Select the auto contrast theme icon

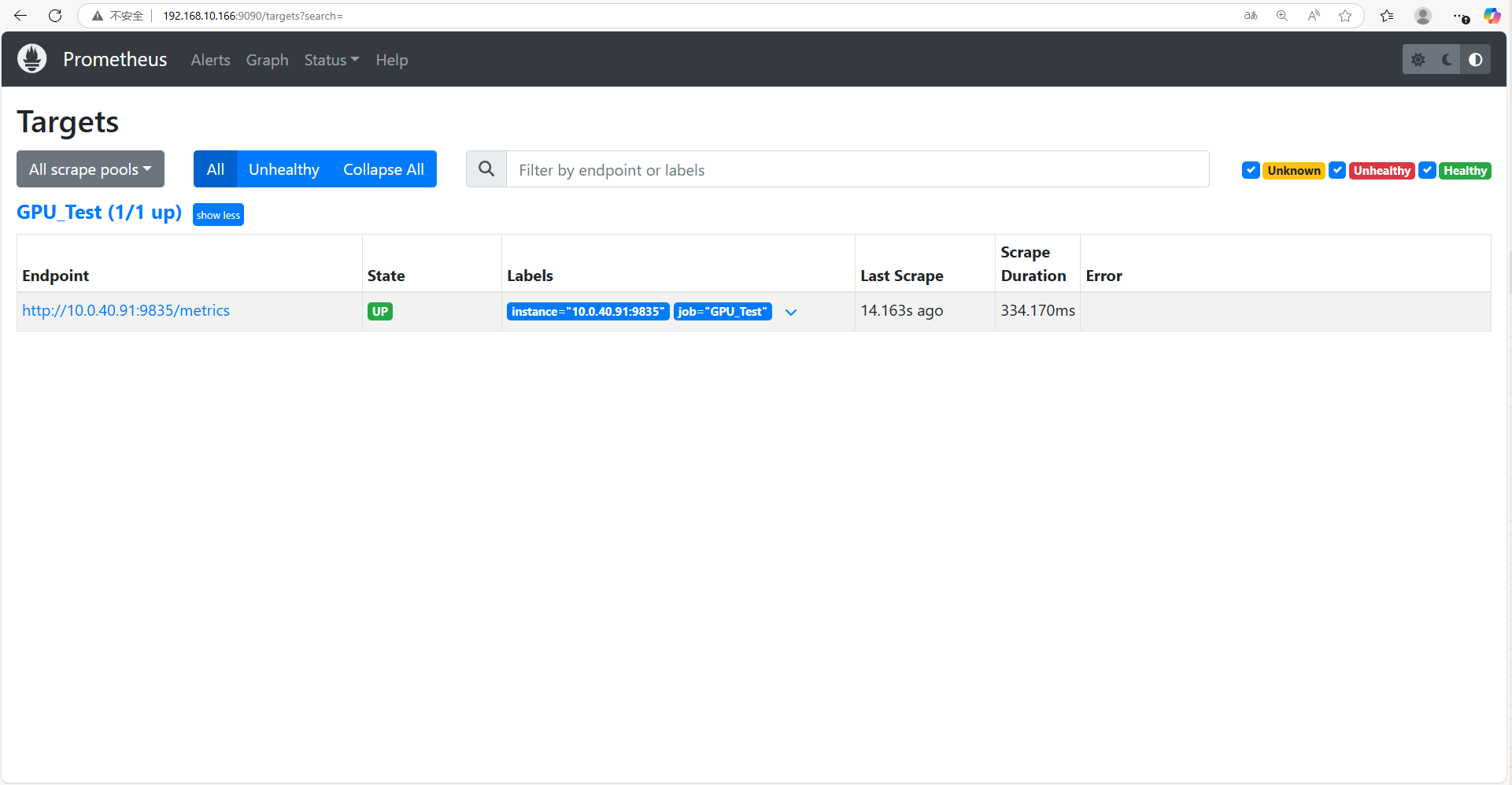(x=1476, y=60)
